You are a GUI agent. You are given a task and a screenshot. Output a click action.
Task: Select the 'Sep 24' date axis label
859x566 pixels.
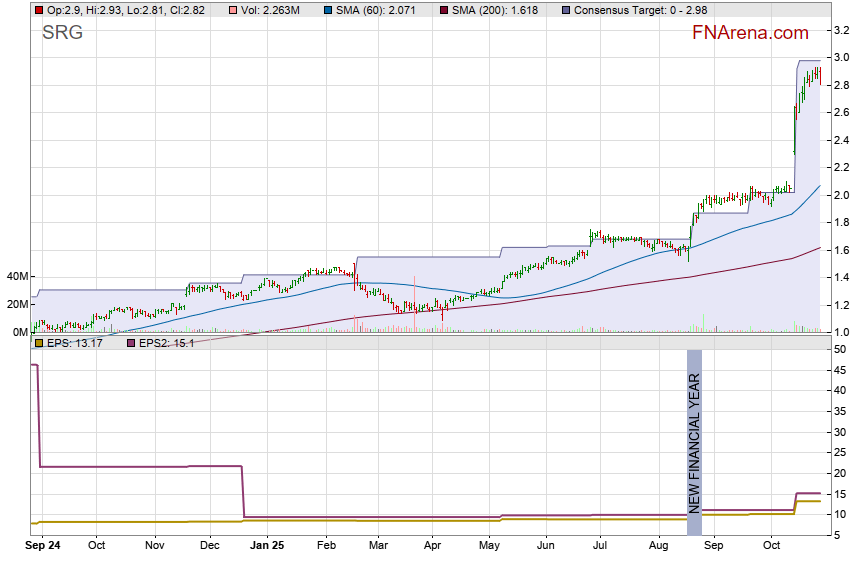point(42,546)
